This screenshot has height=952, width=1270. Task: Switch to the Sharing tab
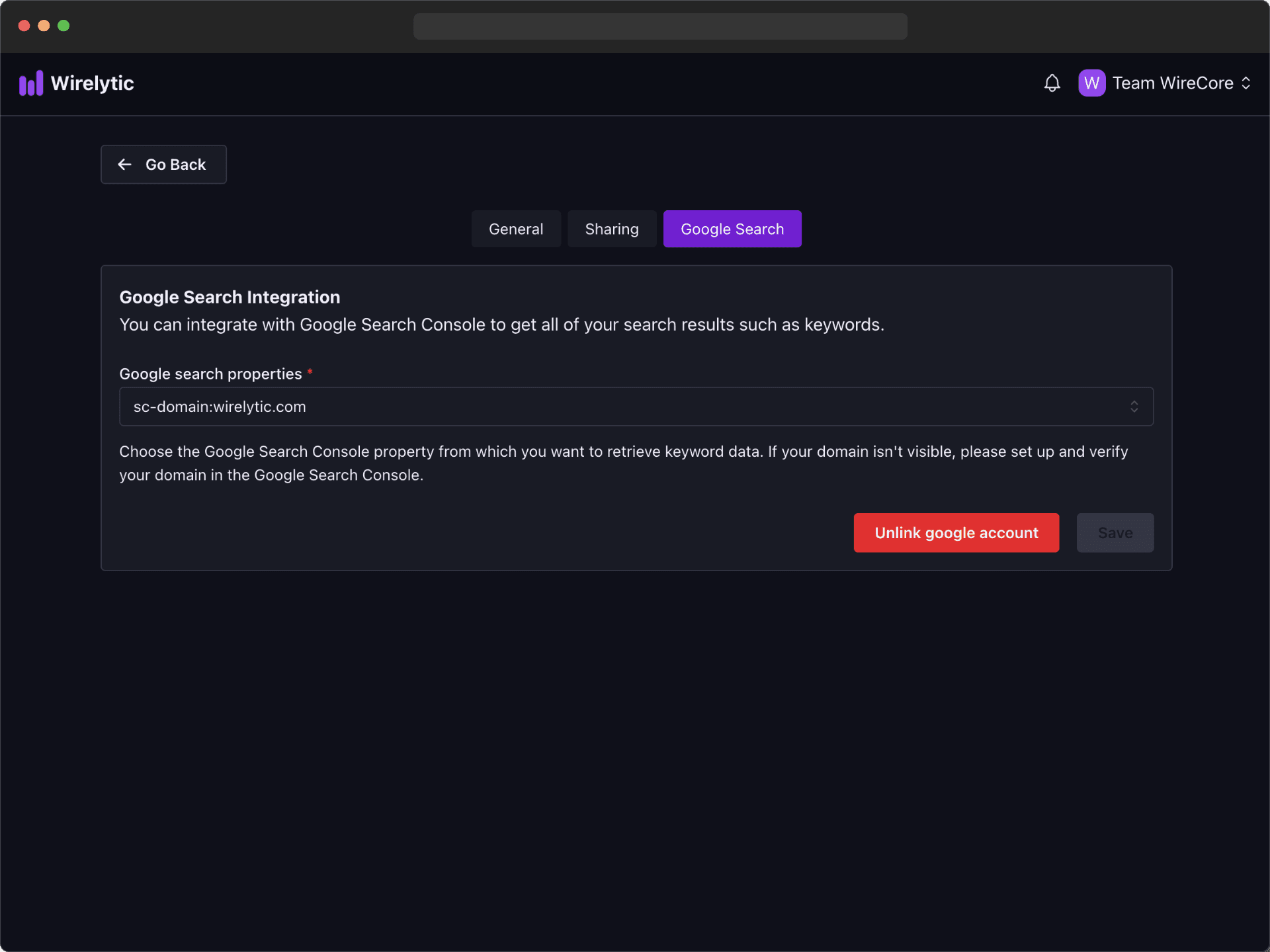(x=611, y=228)
